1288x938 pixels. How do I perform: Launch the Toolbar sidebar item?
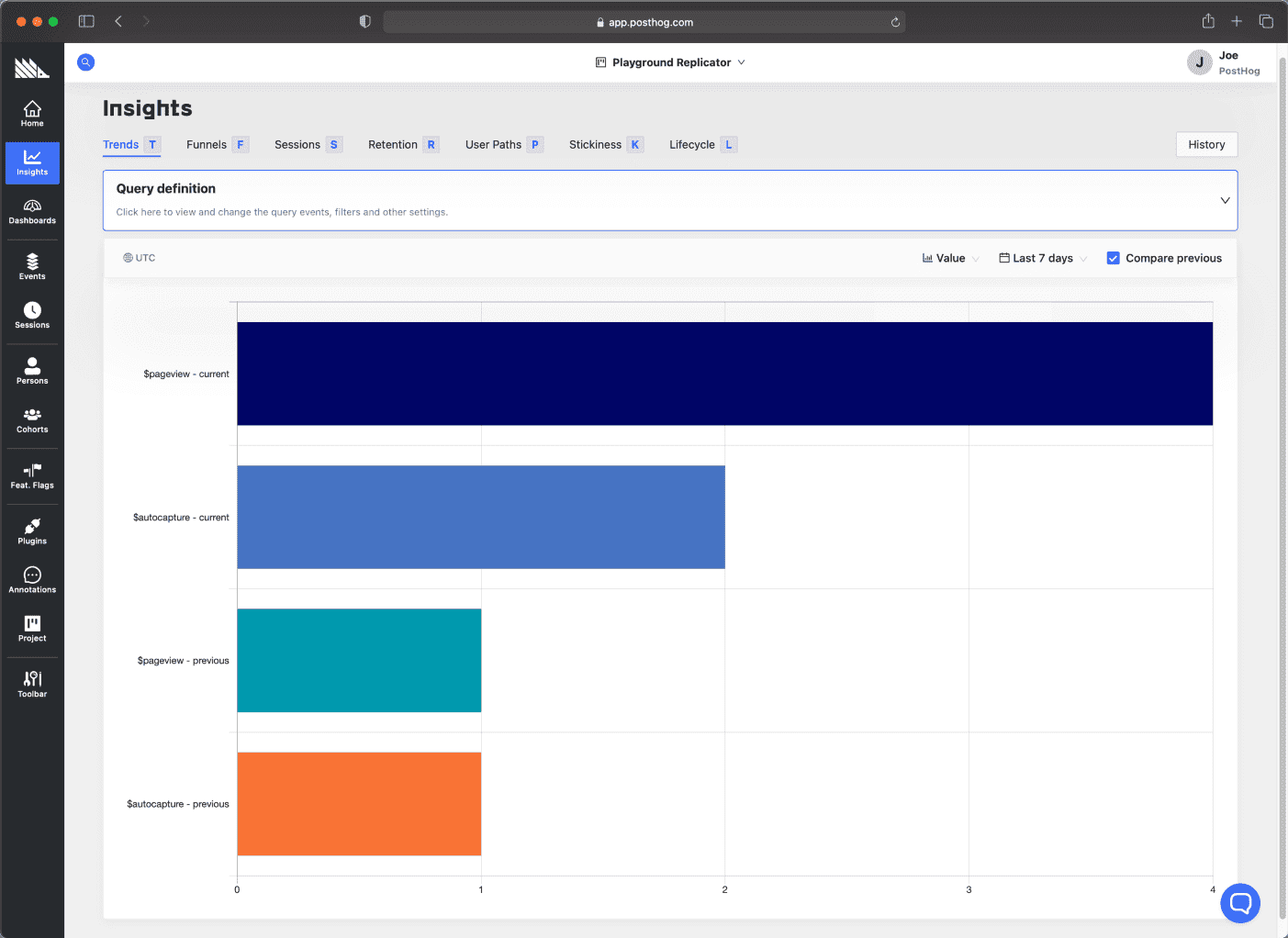[32, 684]
